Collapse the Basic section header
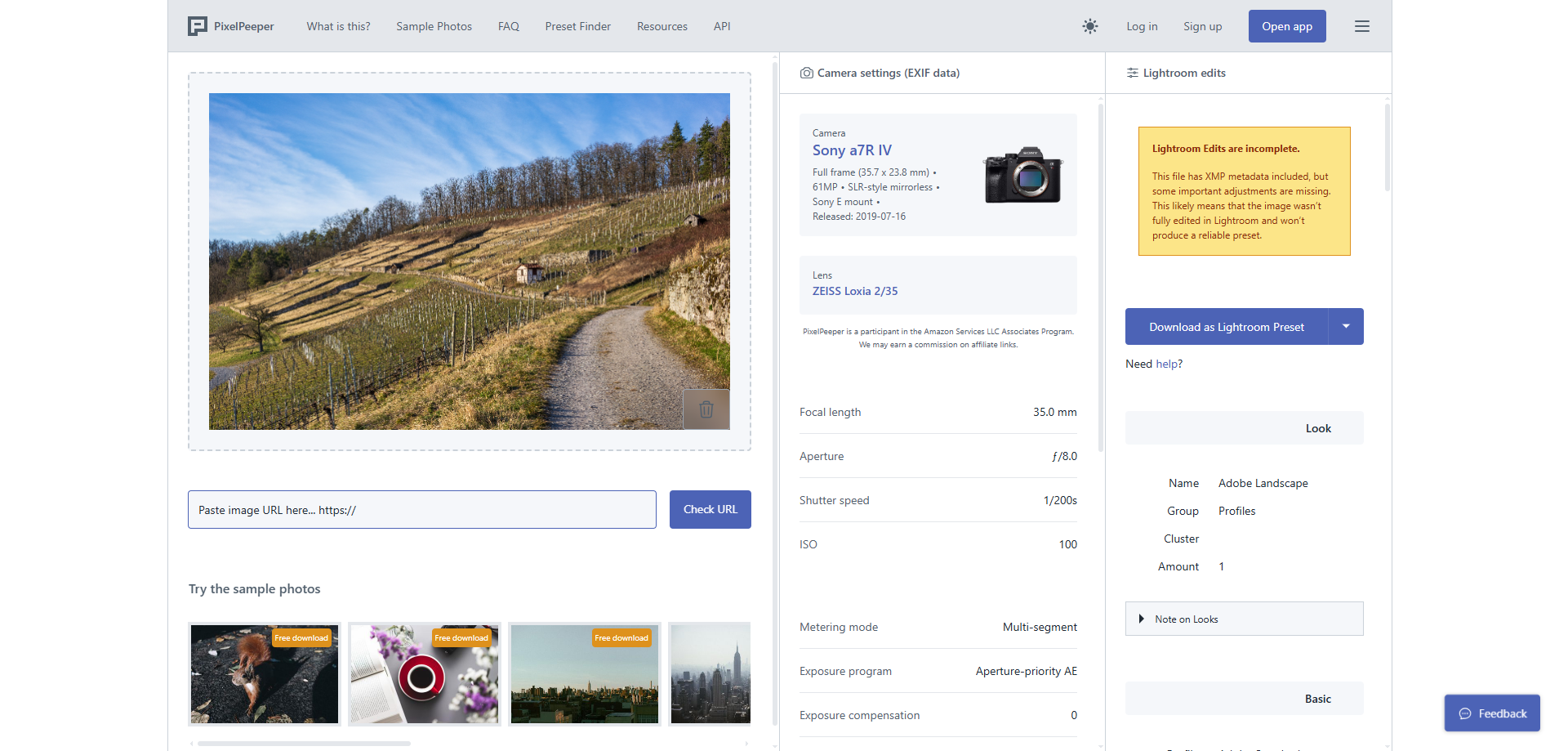This screenshot has width=1568, height=751. [x=1244, y=699]
